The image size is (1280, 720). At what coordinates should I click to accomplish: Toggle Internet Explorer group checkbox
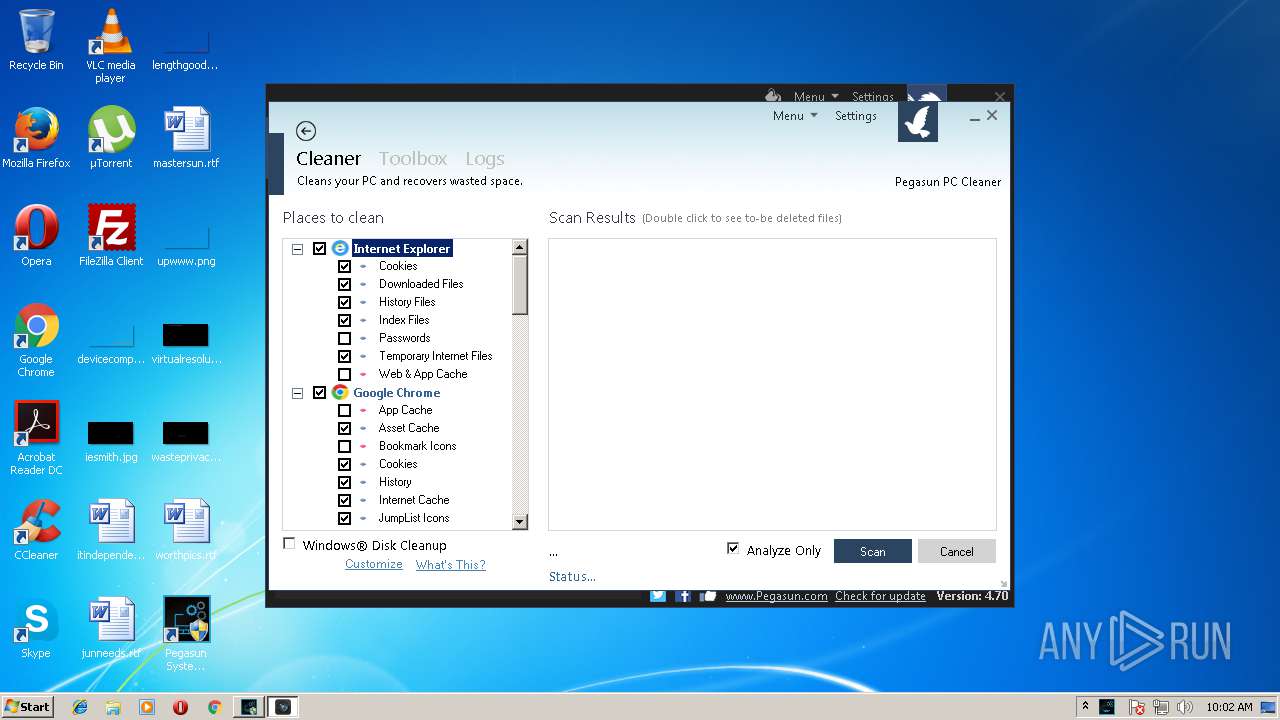320,249
